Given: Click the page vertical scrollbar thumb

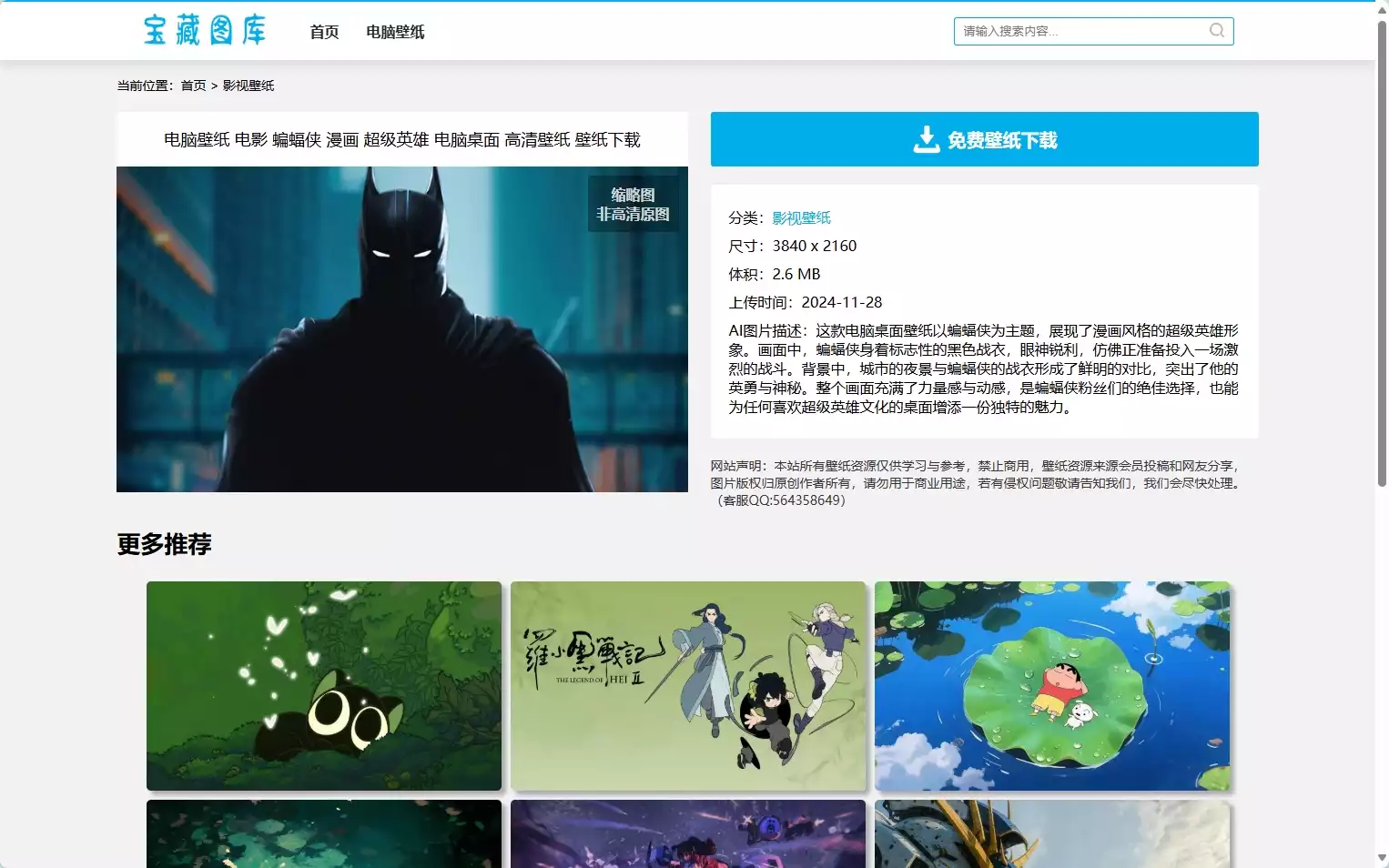Looking at the screenshot, I should click(1382, 253).
